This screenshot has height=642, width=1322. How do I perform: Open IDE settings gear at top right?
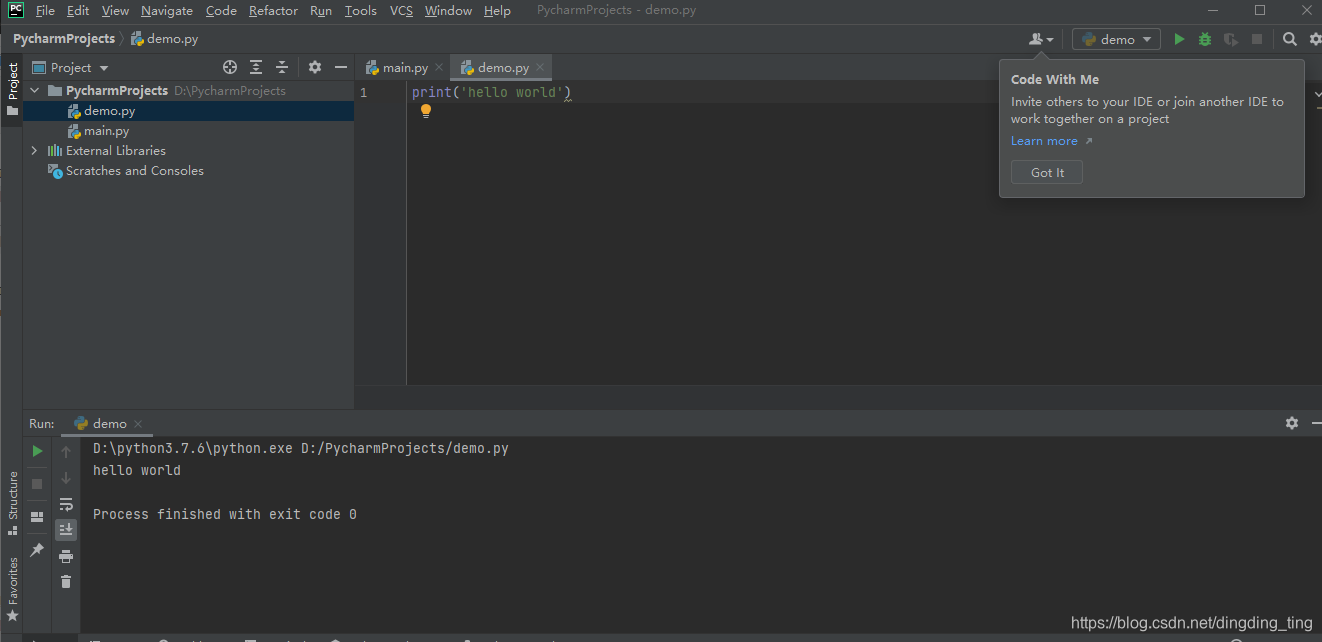[1316, 39]
